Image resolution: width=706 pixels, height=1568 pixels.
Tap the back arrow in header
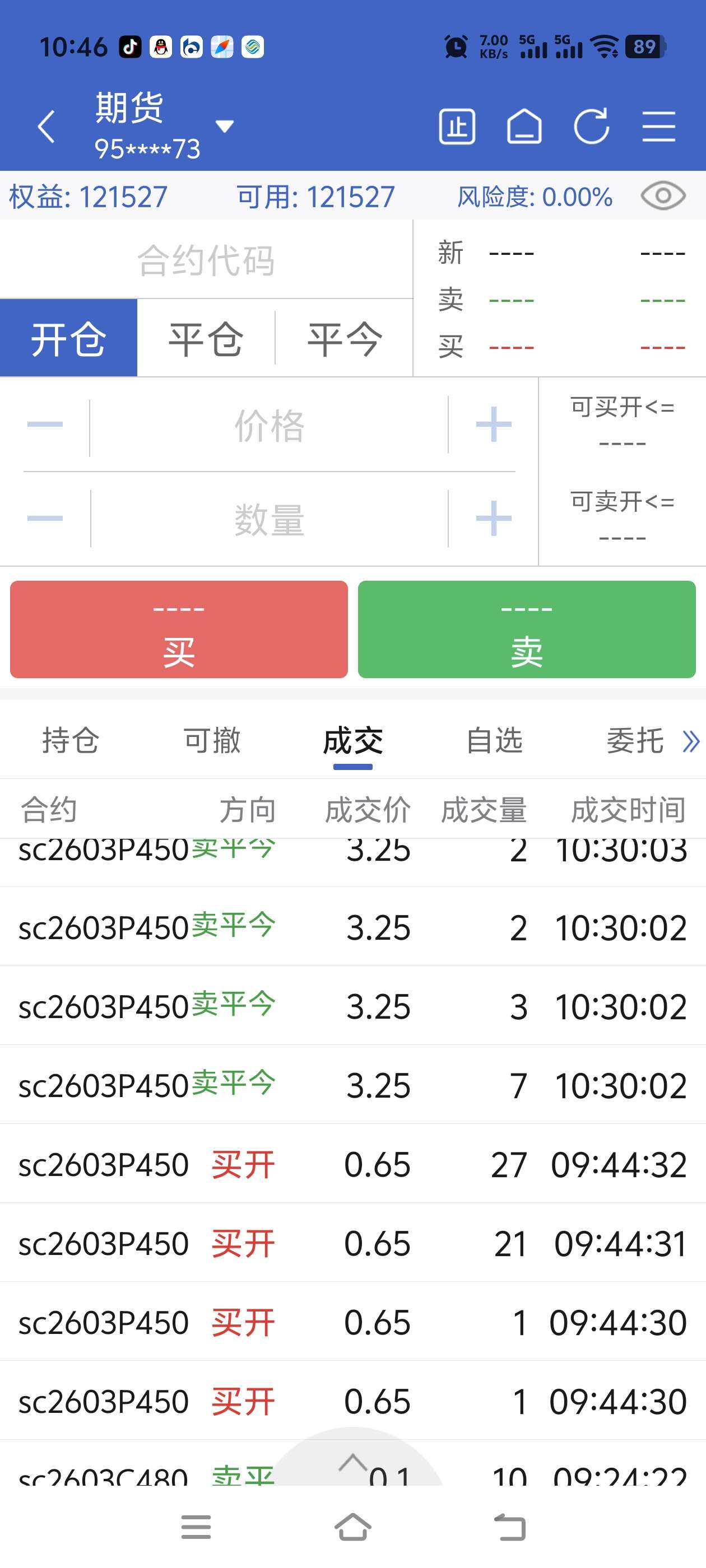point(47,127)
